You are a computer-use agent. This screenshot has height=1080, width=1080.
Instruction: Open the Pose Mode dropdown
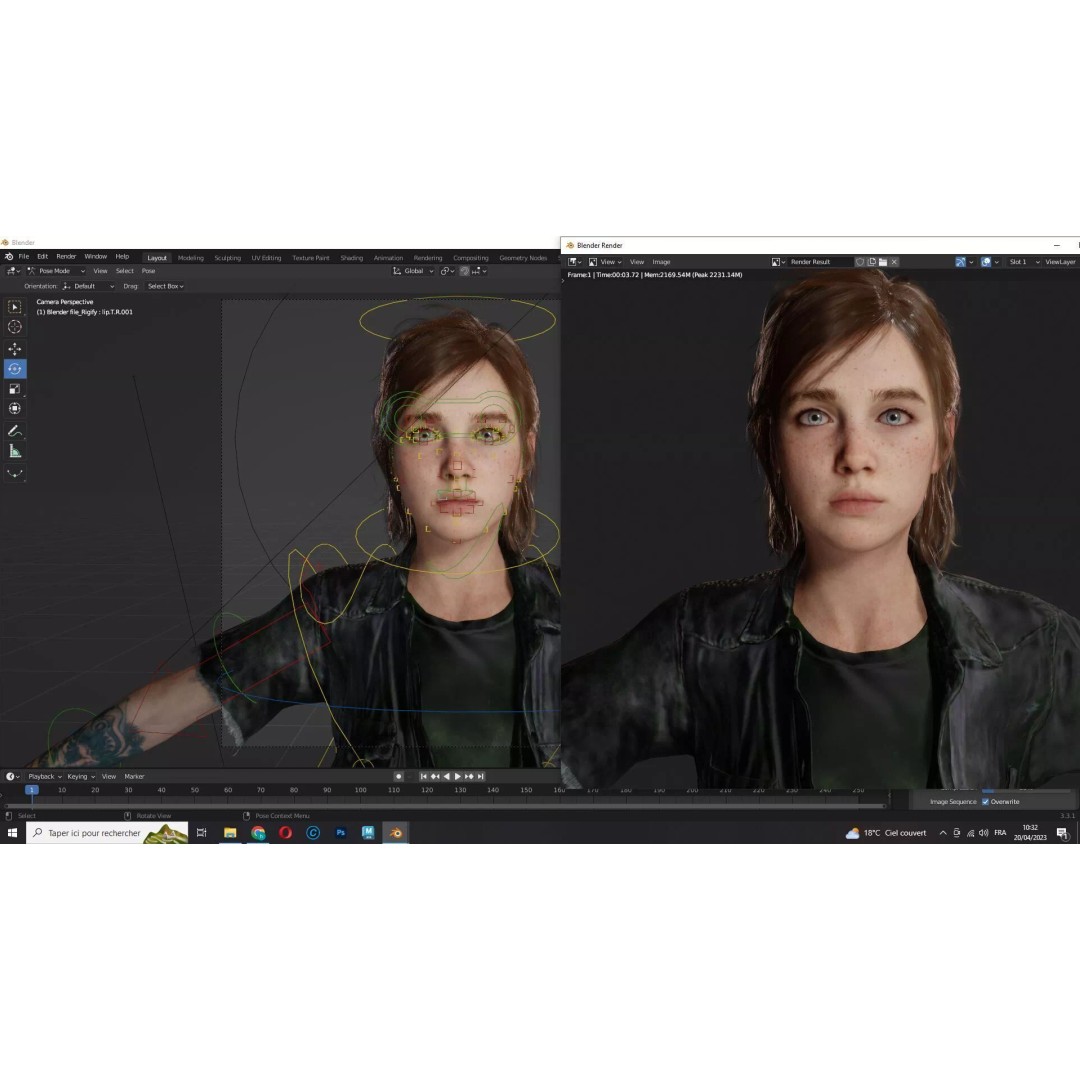(56, 271)
